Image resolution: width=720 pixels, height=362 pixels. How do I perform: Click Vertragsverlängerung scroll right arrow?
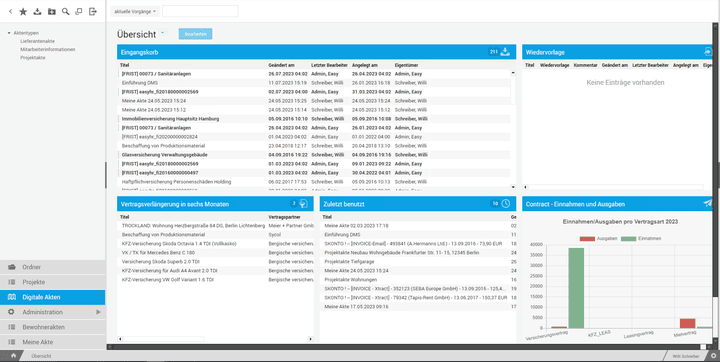310,339
